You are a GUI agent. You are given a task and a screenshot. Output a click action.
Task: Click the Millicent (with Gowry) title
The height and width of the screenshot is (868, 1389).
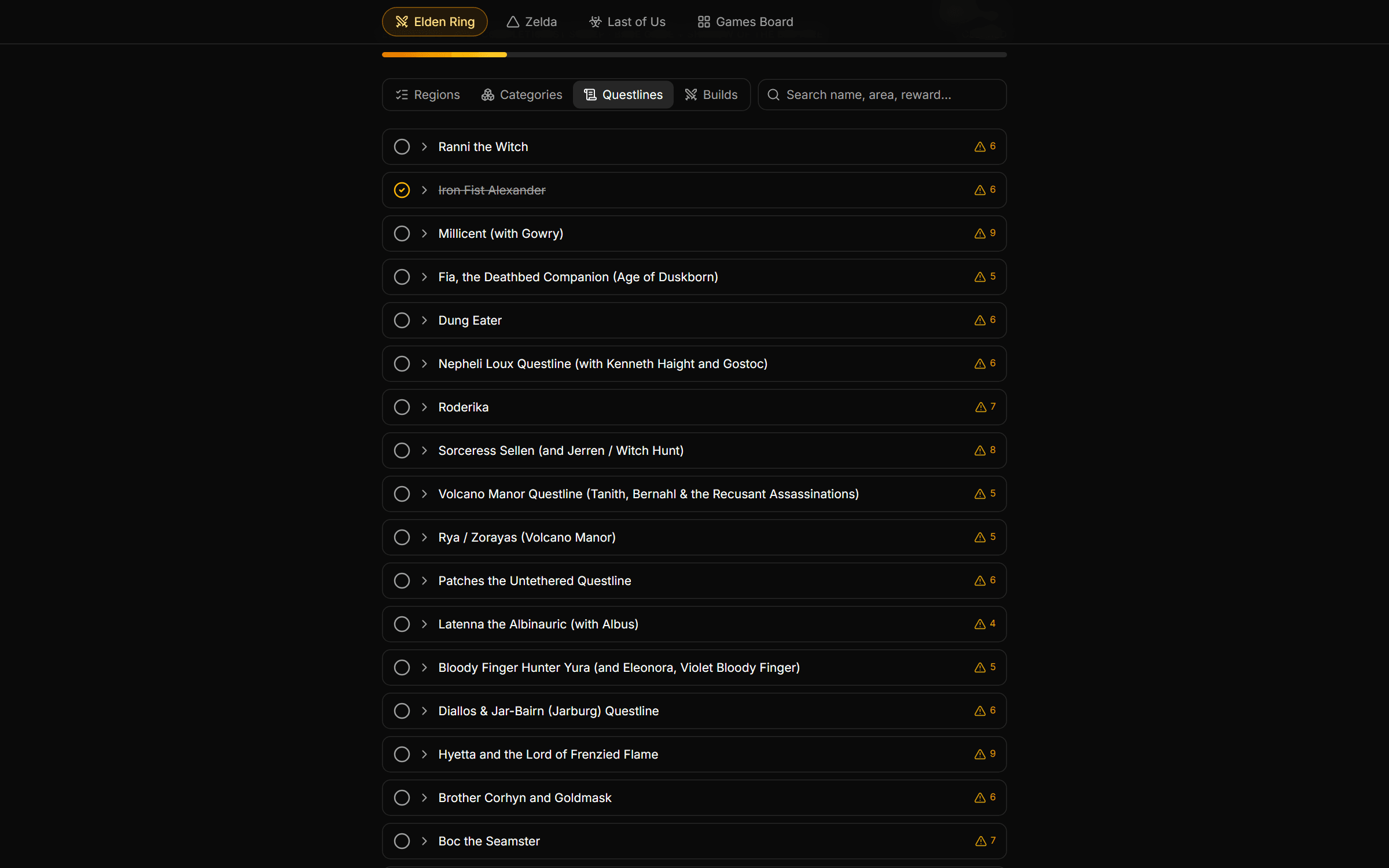(501, 234)
